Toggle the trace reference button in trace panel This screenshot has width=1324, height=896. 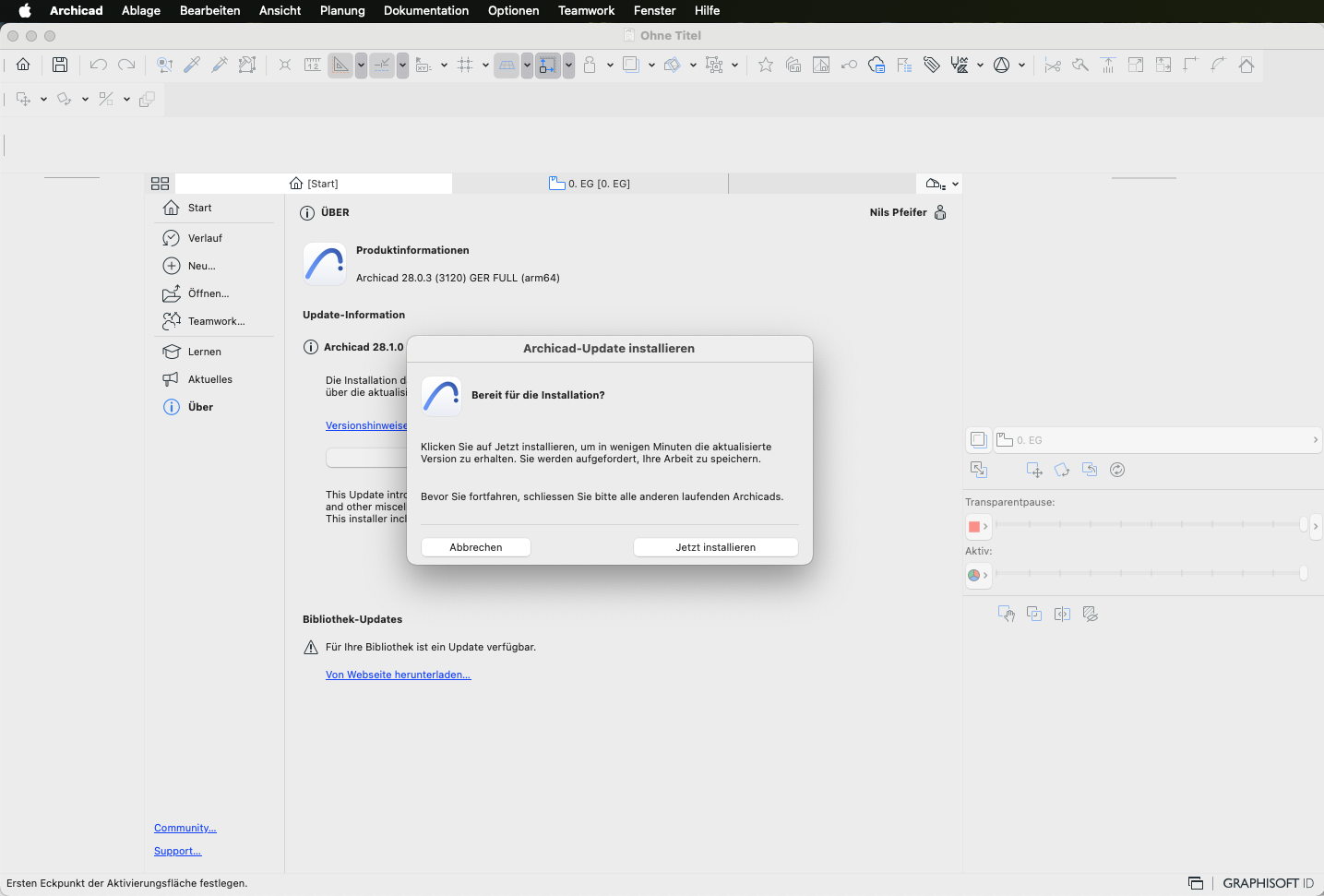click(x=978, y=440)
